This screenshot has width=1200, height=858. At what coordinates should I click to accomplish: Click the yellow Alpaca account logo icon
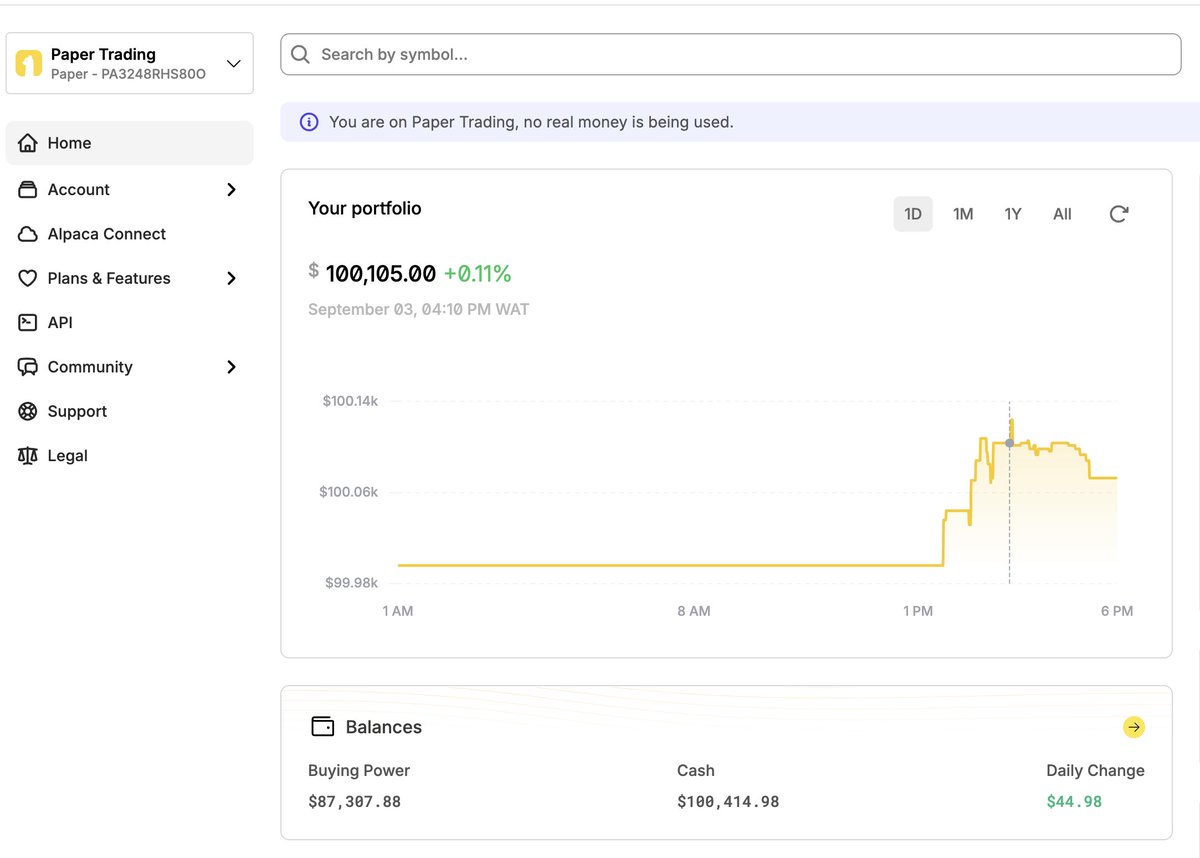[28, 64]
